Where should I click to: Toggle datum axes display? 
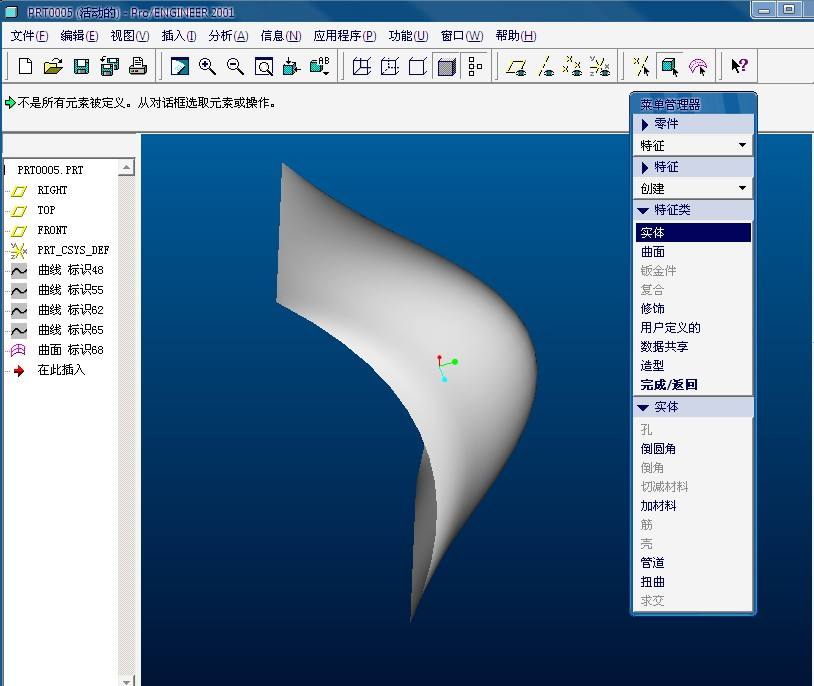click(x=545, y=67)
